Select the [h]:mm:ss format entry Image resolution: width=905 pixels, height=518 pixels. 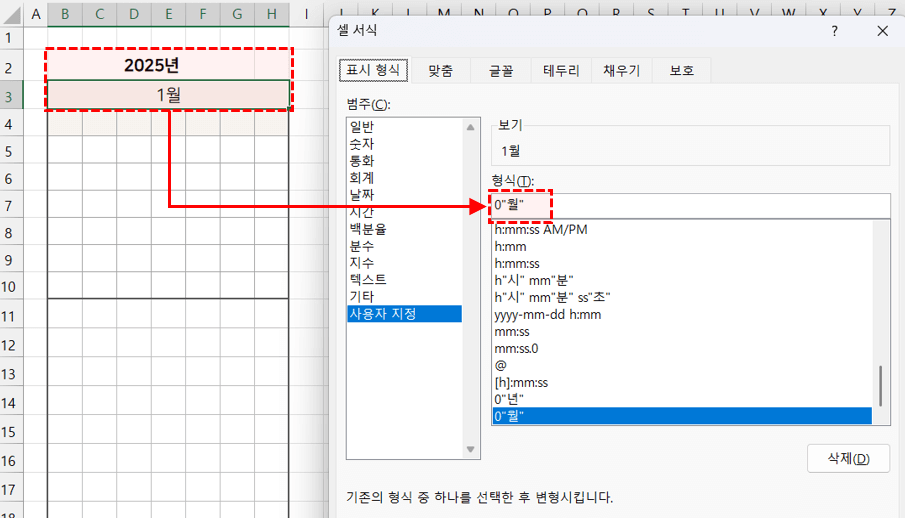tap(521, 382)
